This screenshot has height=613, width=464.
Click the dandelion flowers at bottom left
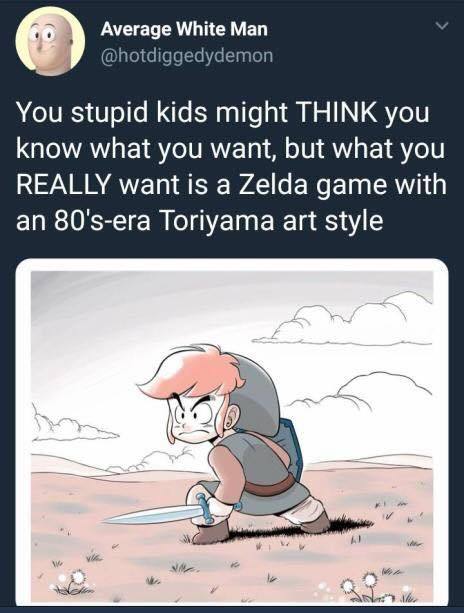click(x=70, y=583)
